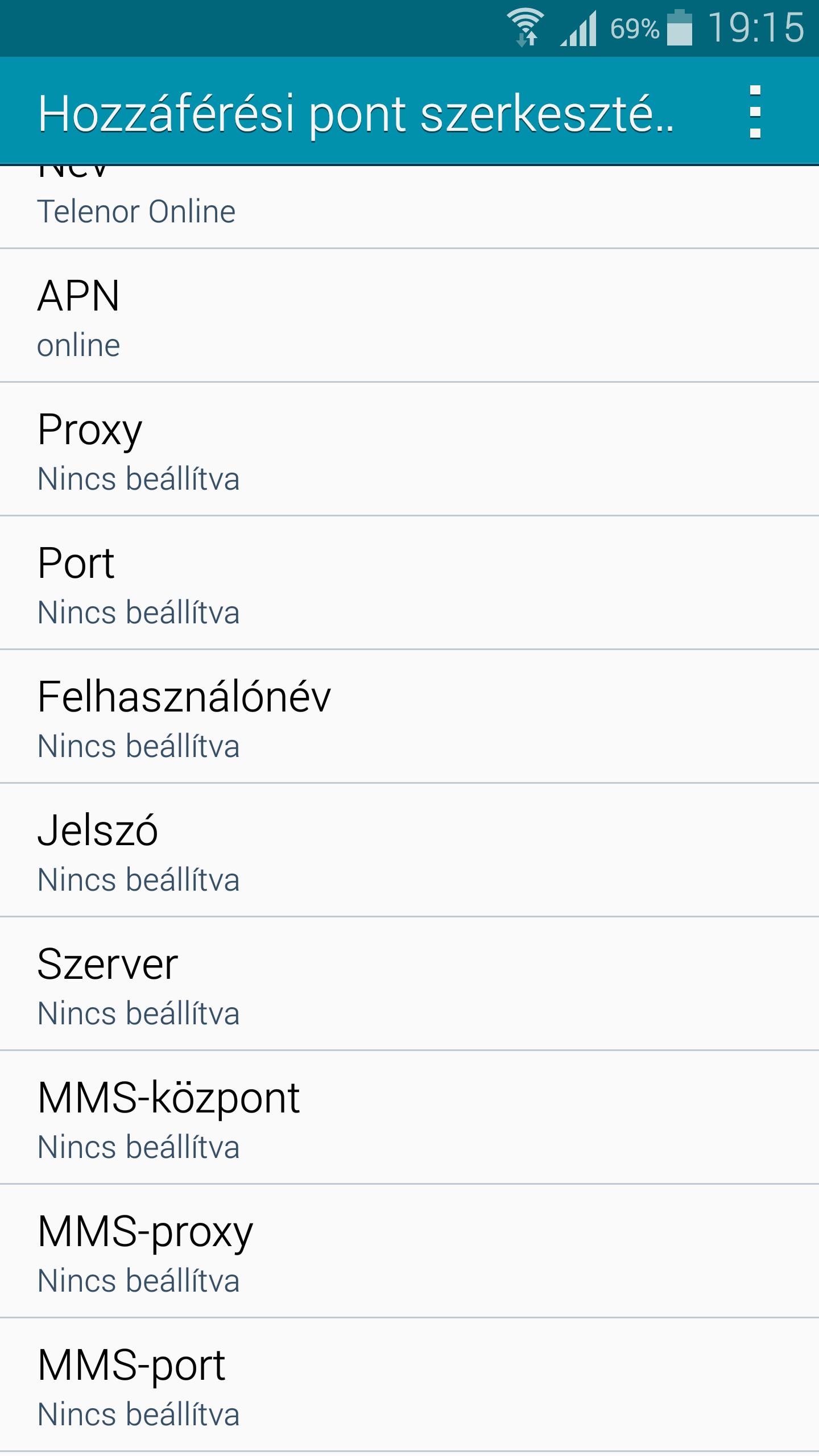This screenshot has width=819, height=1456.
Task: Tap the Hozzáférési pont szerkesztése title
Action: coord(356,114)
